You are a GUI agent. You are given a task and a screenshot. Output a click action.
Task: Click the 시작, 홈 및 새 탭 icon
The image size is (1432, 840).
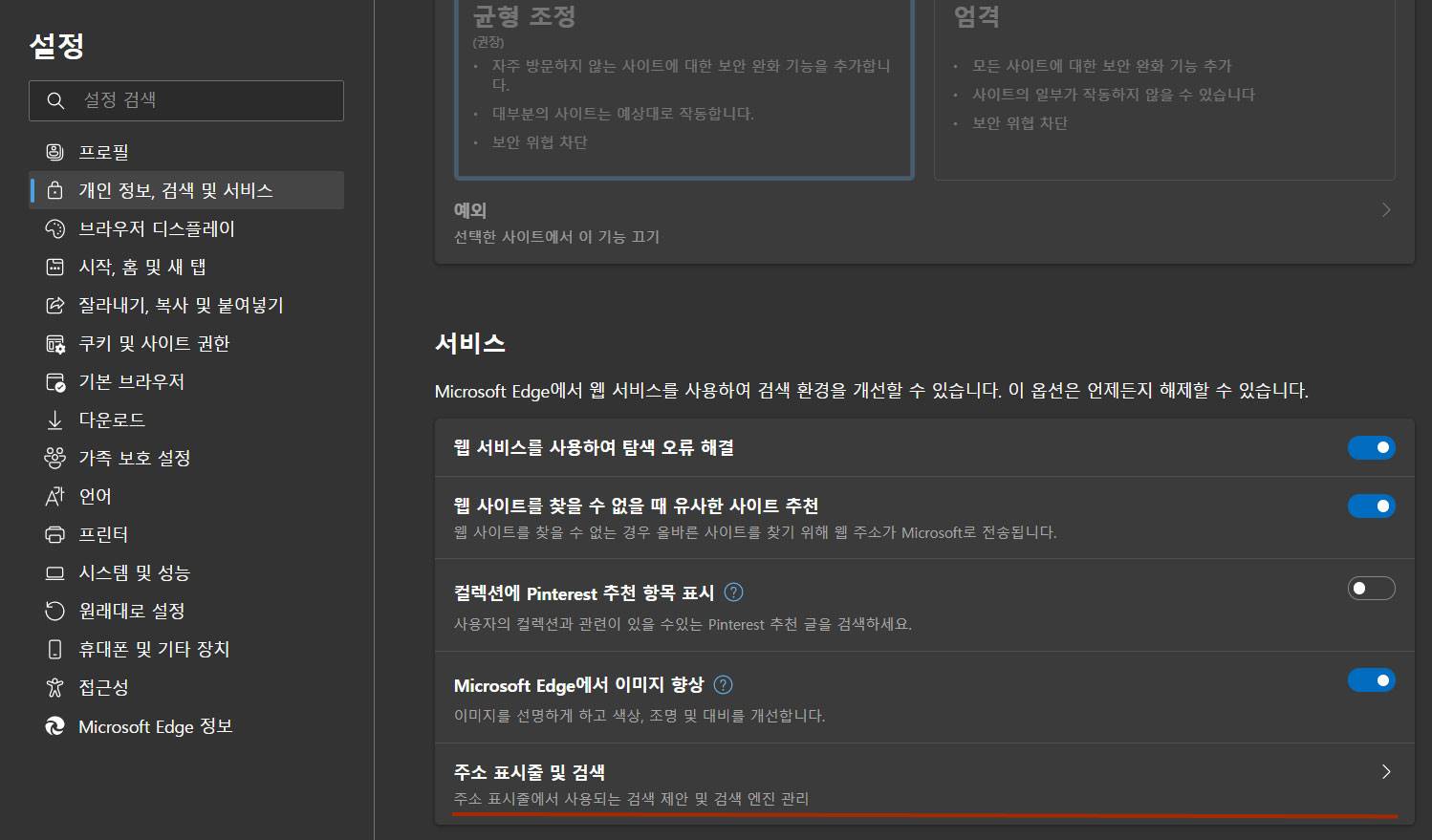click(55, 267)
